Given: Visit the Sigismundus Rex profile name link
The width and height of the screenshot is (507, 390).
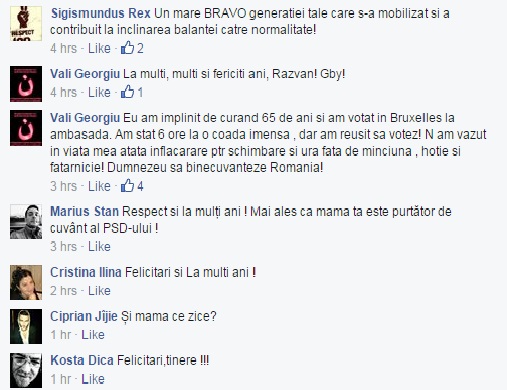Looking at the screenshot, I should point(101,13).
